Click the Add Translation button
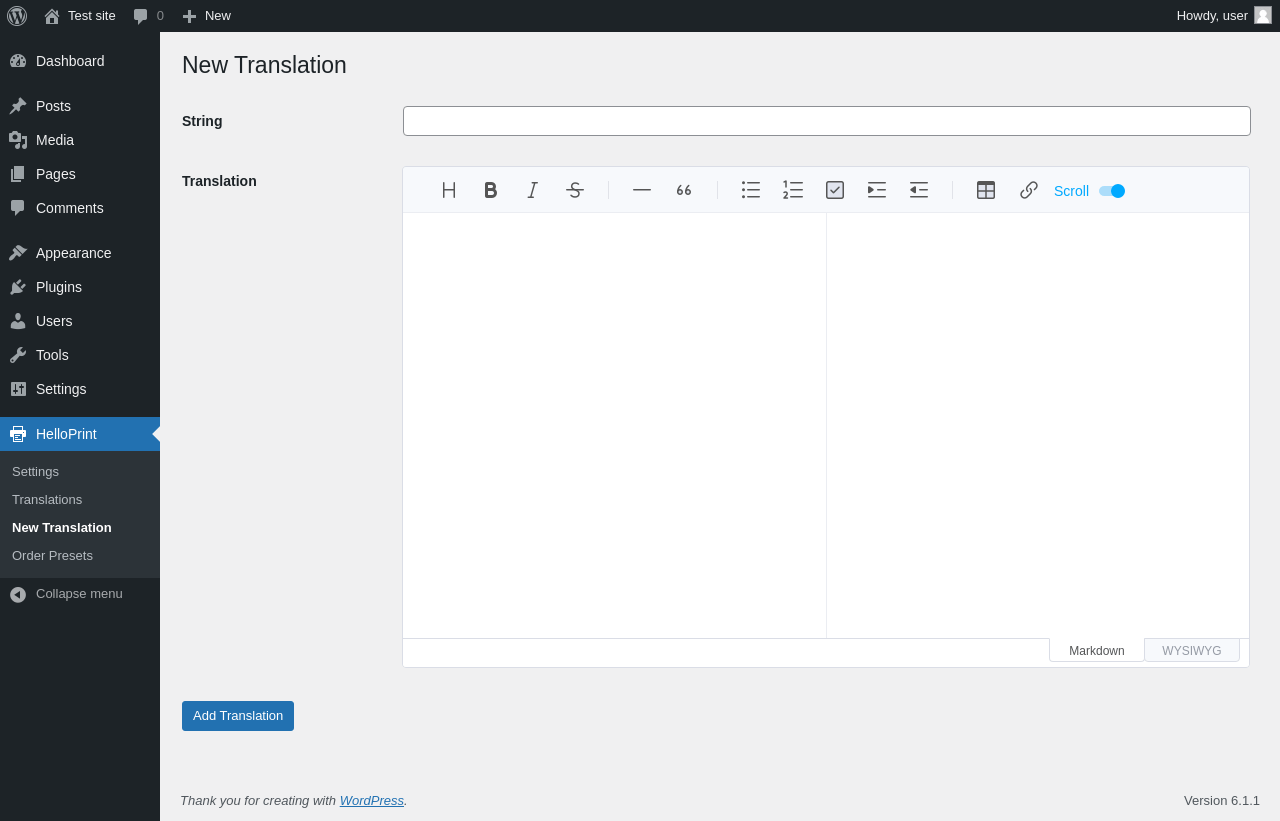The image size is (1280, 821). click(x=238, y=716)
